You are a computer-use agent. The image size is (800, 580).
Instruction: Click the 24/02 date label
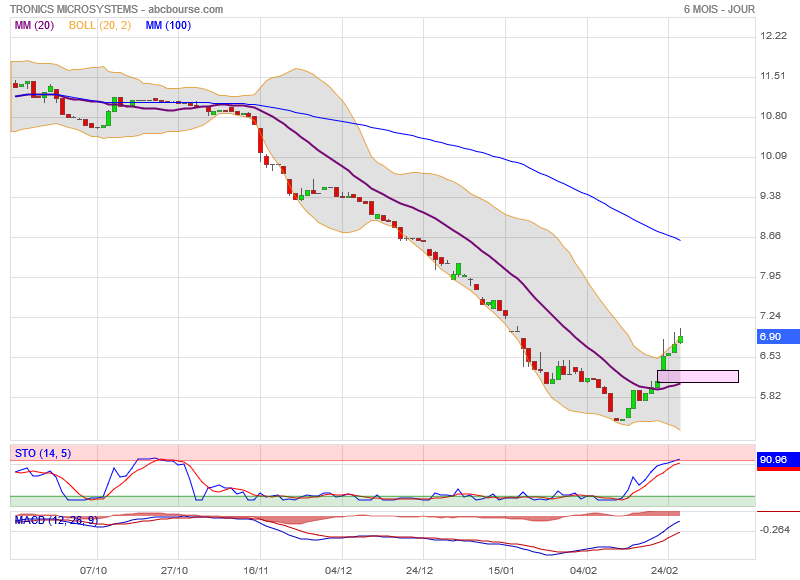point(664,570)
